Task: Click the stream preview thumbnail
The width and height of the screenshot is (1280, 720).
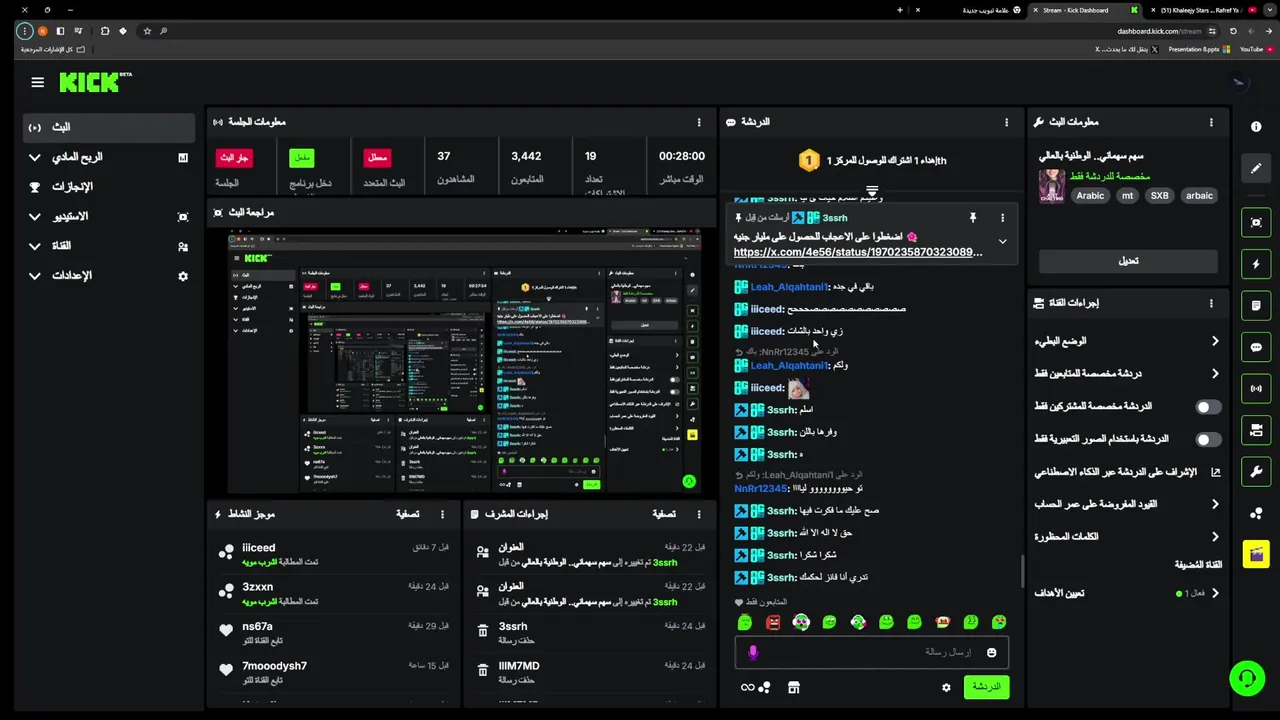Action: pyautogui.click(x=464, y=362)
